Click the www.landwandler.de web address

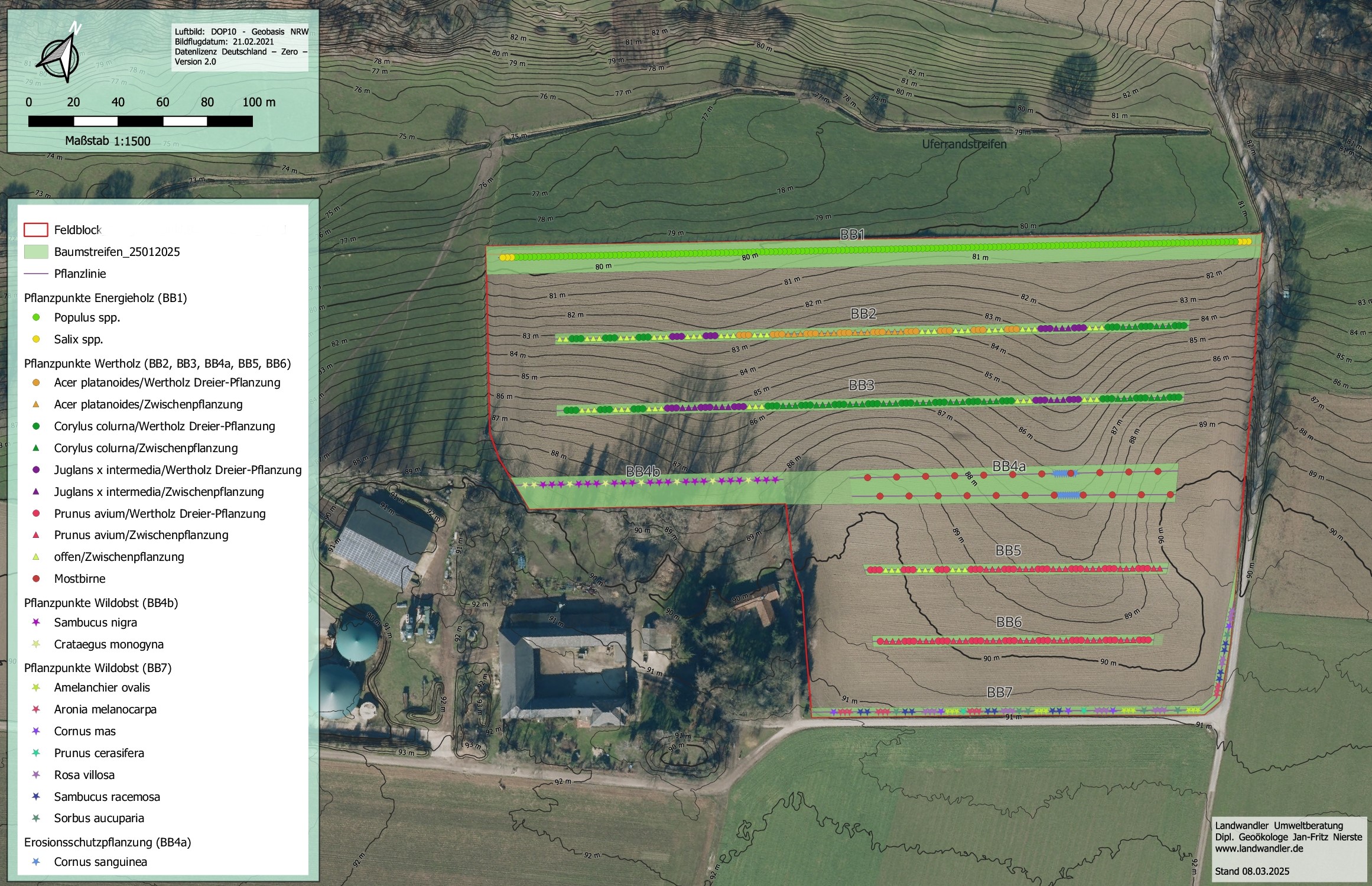(x=1259, y=848)
